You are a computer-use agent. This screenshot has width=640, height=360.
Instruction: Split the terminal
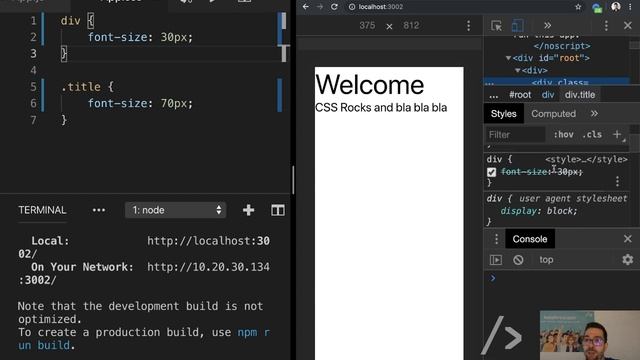click(278, 210)
